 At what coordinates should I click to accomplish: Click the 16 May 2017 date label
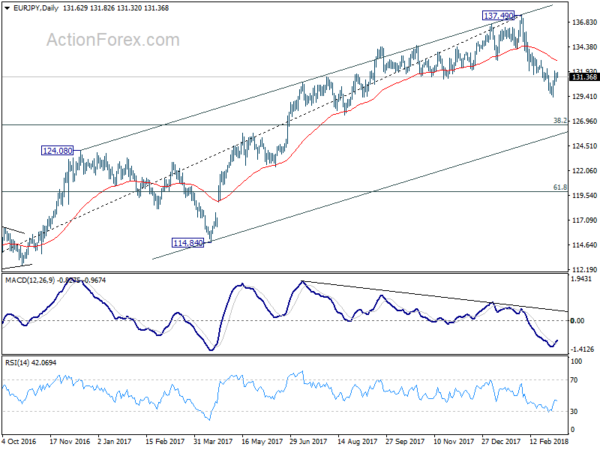point(262,441)
